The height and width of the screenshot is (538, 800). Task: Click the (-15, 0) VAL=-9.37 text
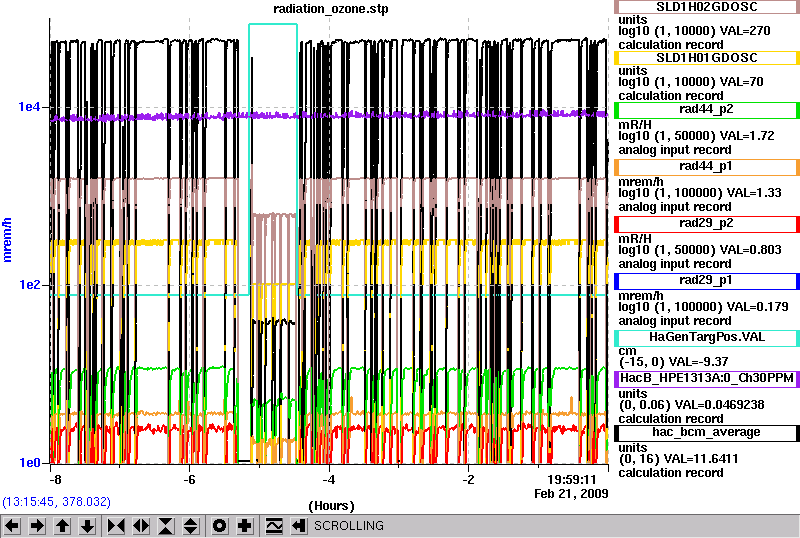click(x=673, y=362)
